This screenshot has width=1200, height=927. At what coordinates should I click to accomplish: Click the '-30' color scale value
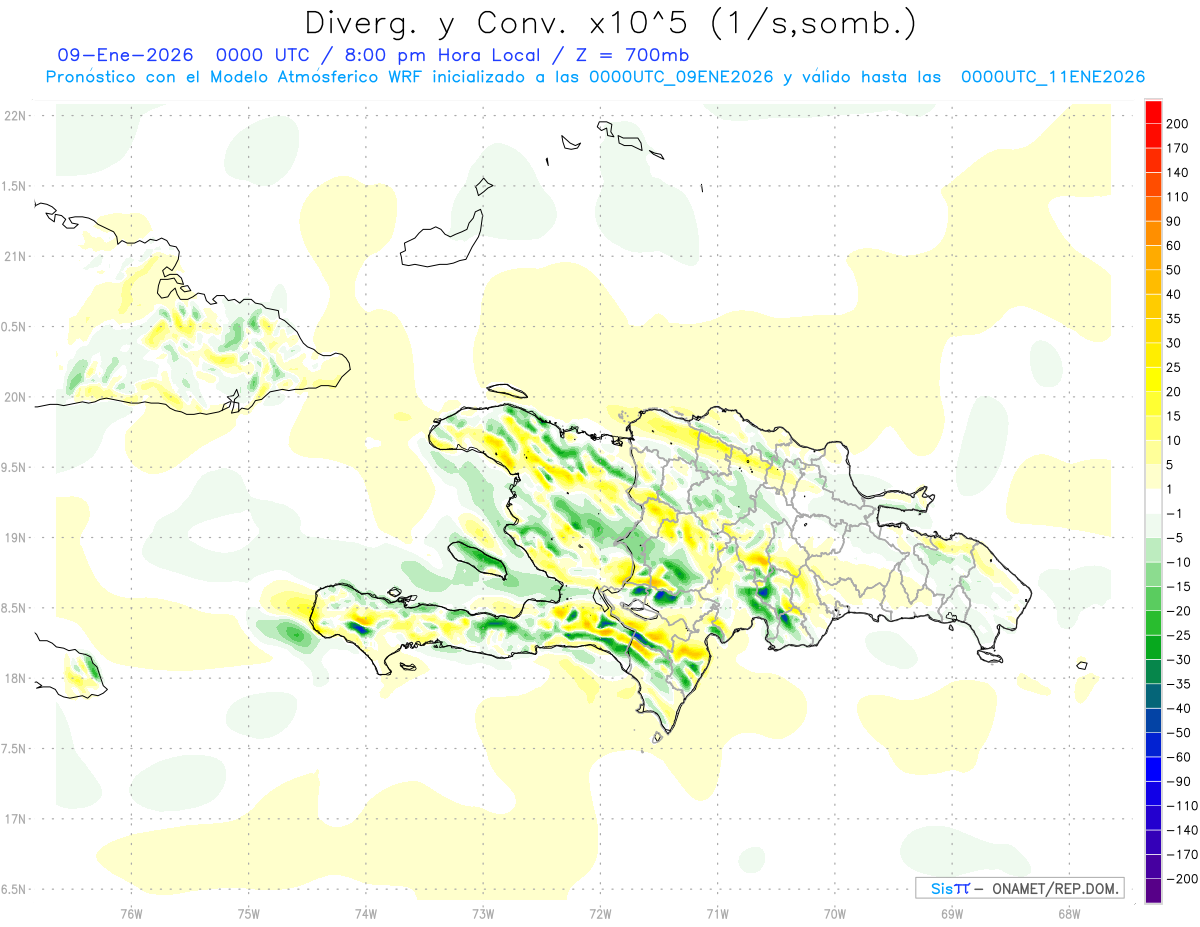tap(1177, 660)
